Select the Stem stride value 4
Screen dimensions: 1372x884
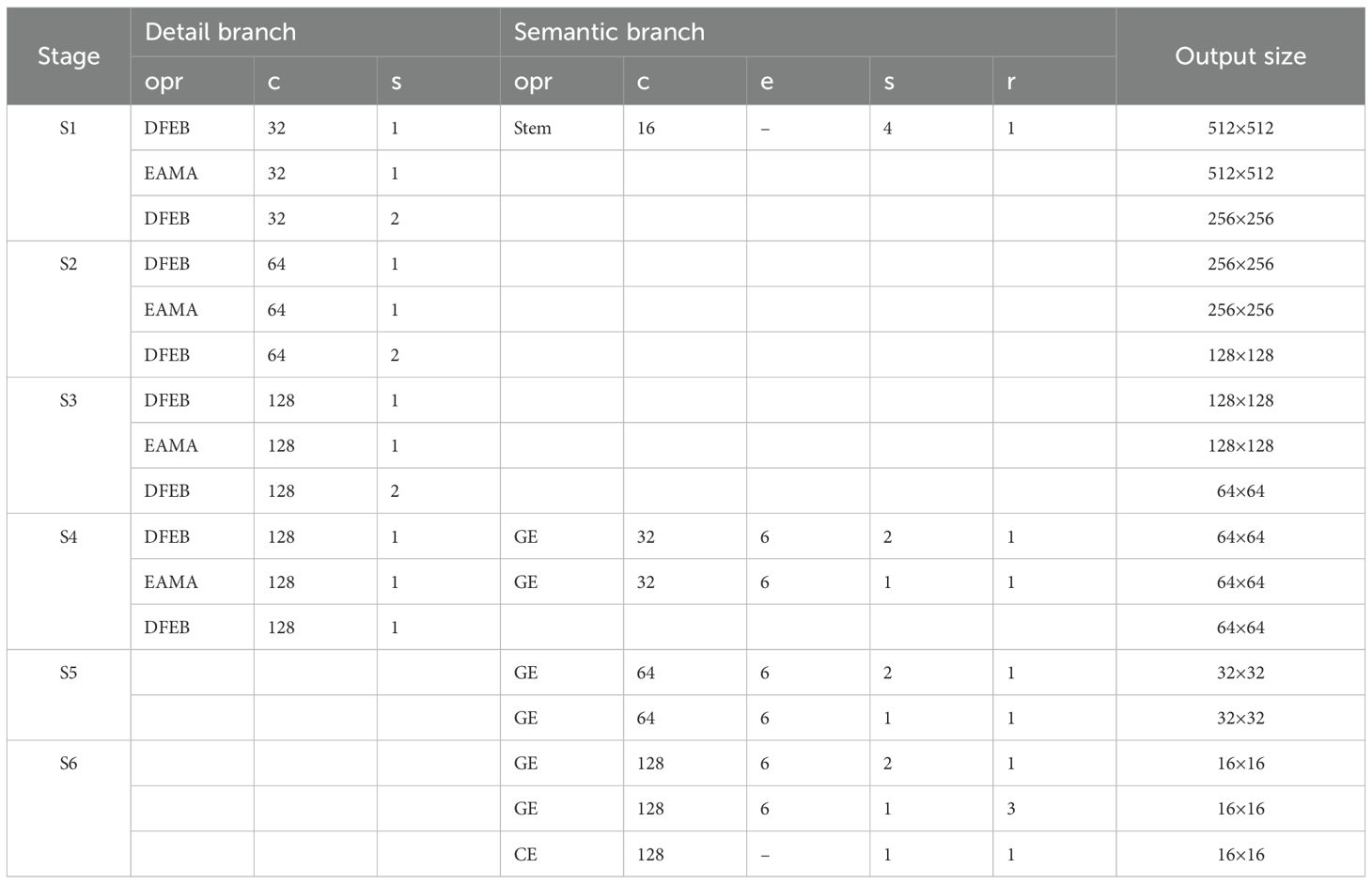pyautogui.click(x=887, y=128)
